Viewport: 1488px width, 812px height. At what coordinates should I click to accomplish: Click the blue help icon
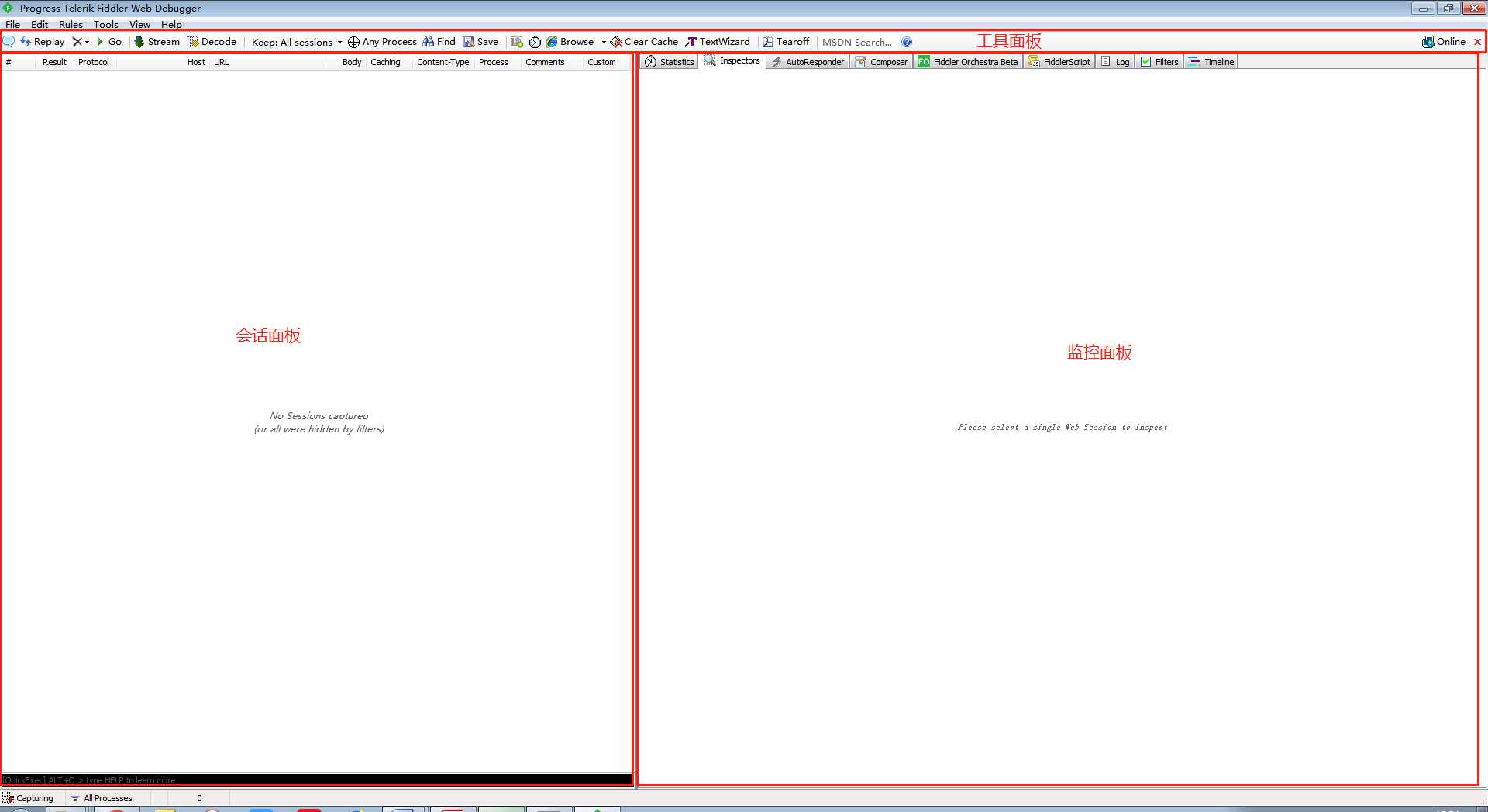[907, 42]
